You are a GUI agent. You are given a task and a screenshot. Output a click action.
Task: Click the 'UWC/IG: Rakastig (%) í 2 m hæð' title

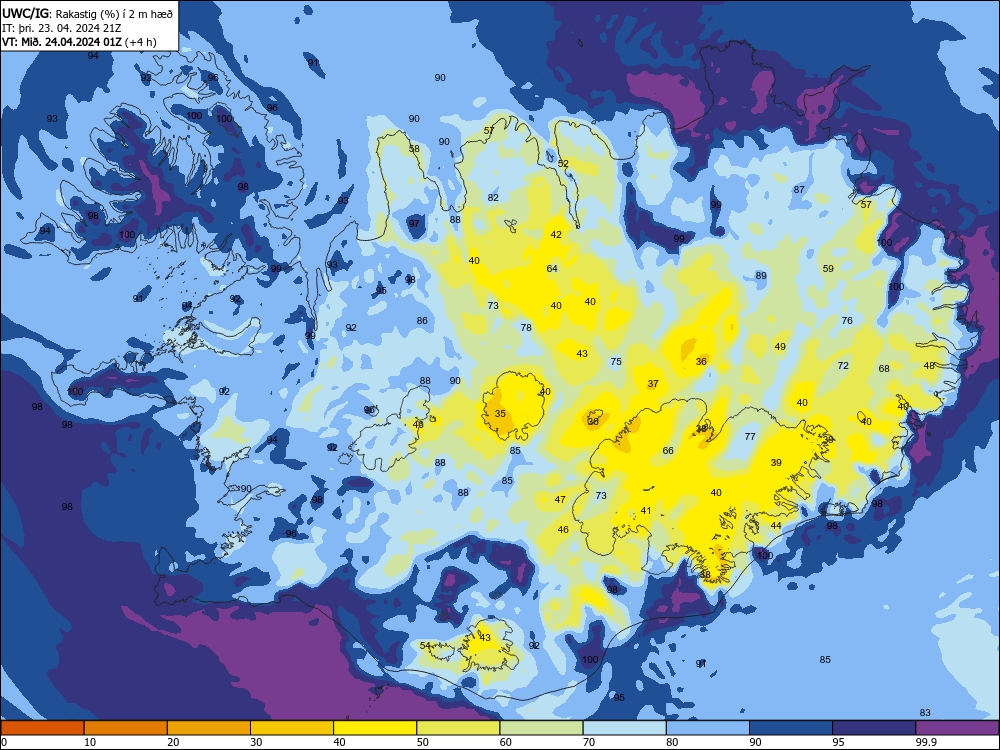click(x=87, y=13)
